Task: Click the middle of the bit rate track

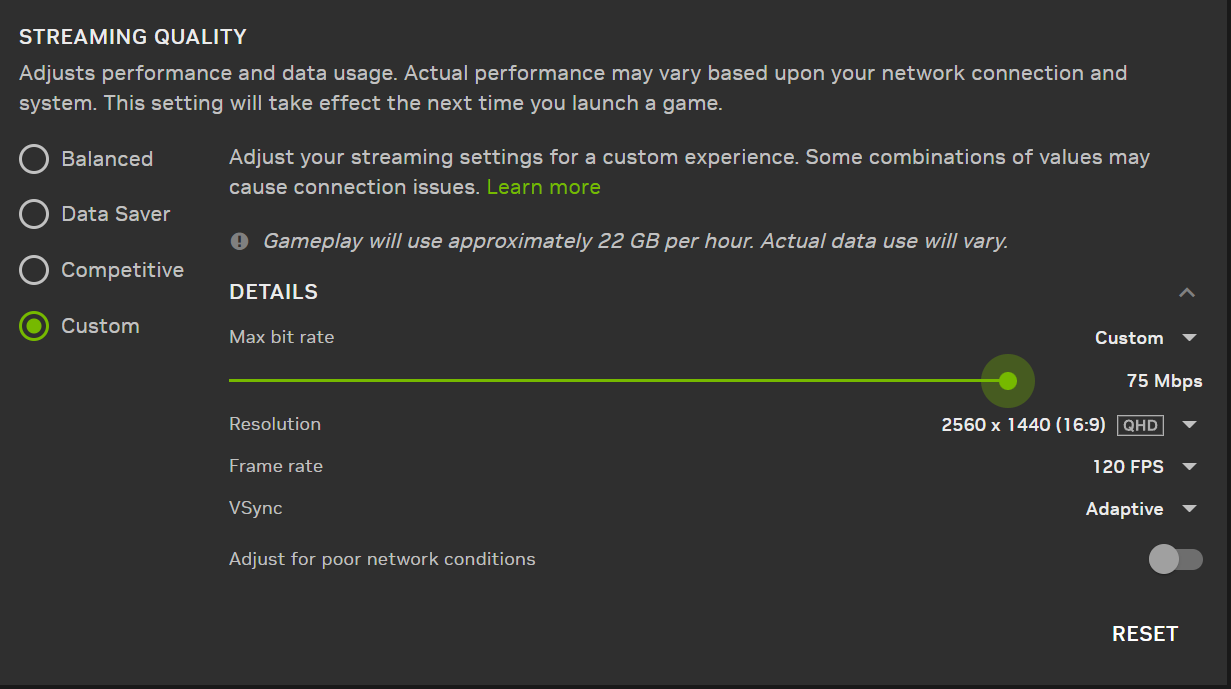Action: click(618, 381)
